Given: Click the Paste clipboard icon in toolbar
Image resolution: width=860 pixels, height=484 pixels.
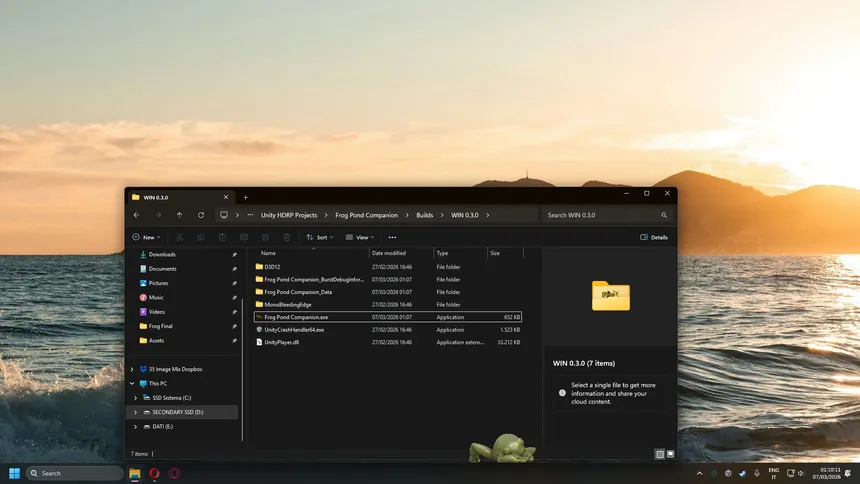Looking at the screenshot, I should click(222, 237).
